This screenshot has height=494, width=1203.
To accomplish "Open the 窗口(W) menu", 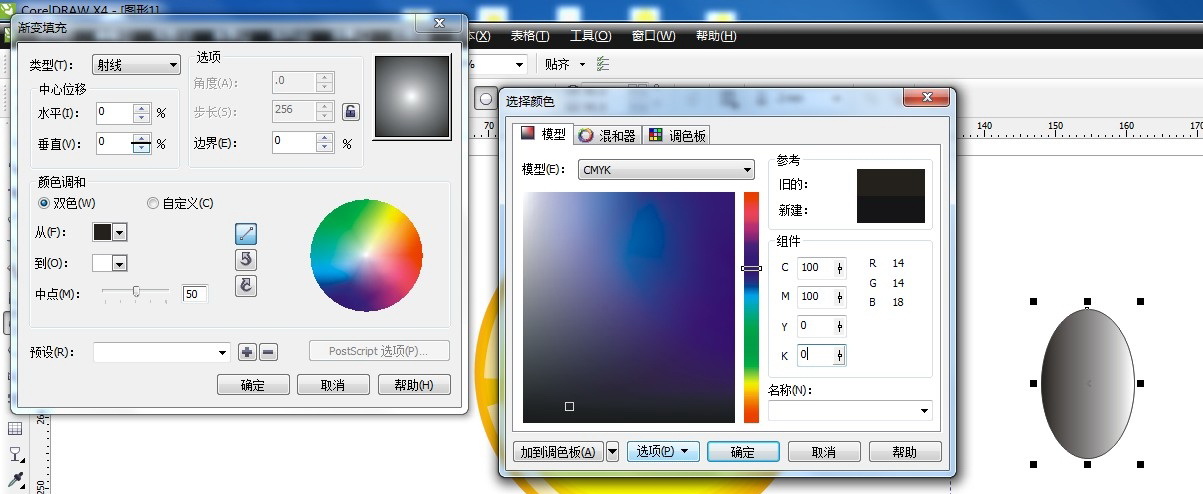I will coord(654,36).
